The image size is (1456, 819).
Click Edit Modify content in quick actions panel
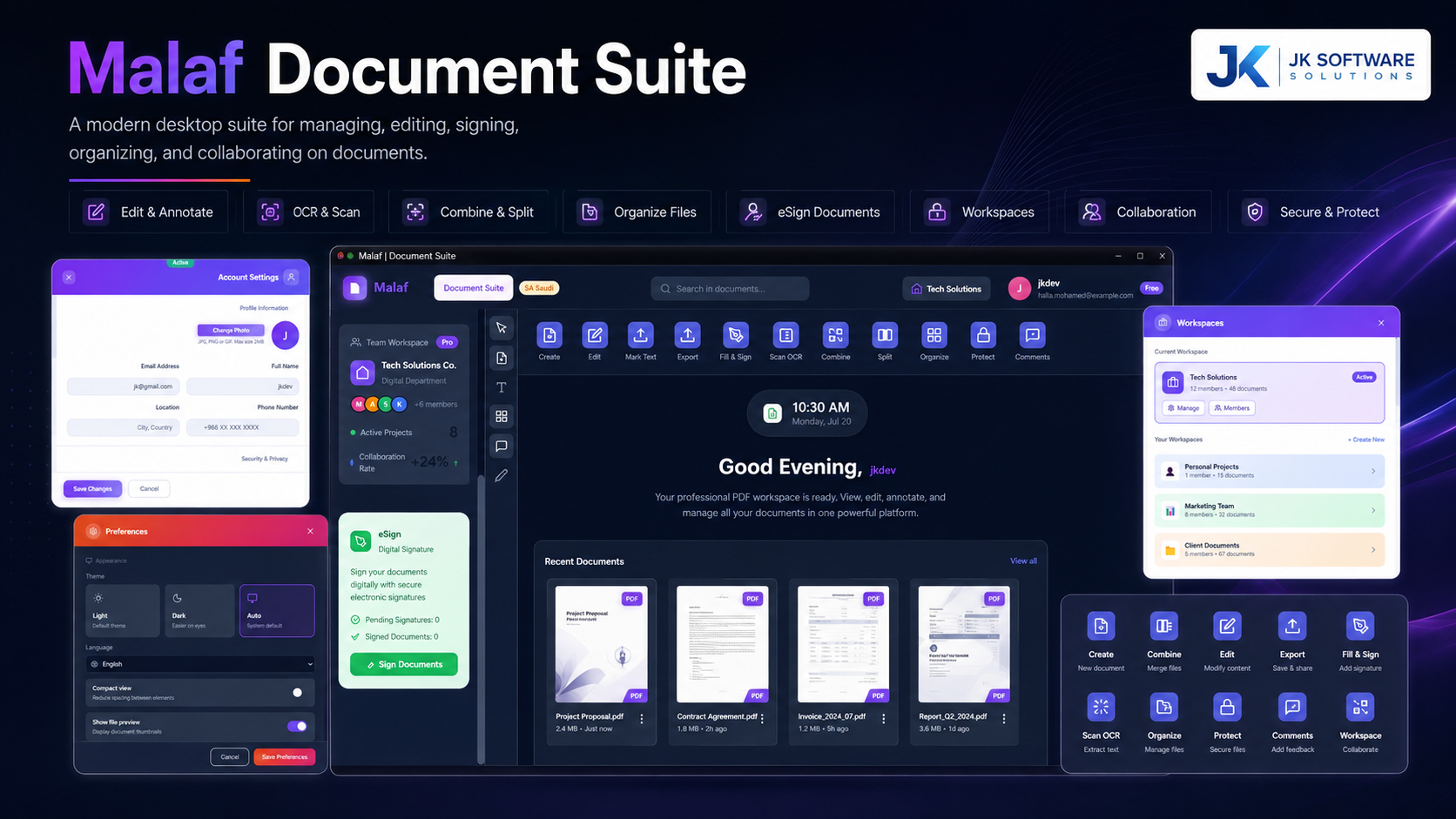pyautogui.click(x=1227, y=642)
